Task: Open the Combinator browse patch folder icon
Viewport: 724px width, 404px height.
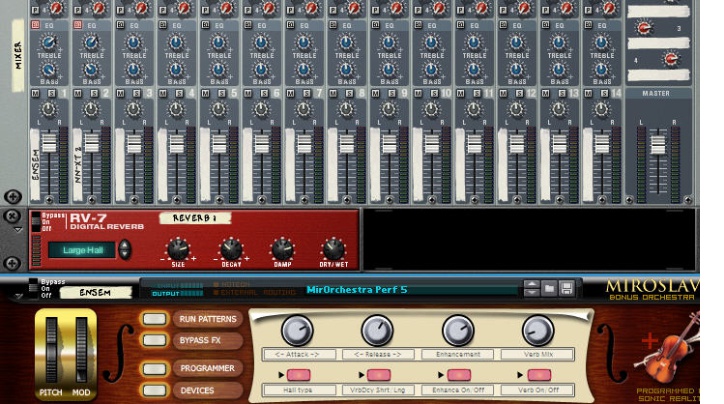Action: [549, 289]
